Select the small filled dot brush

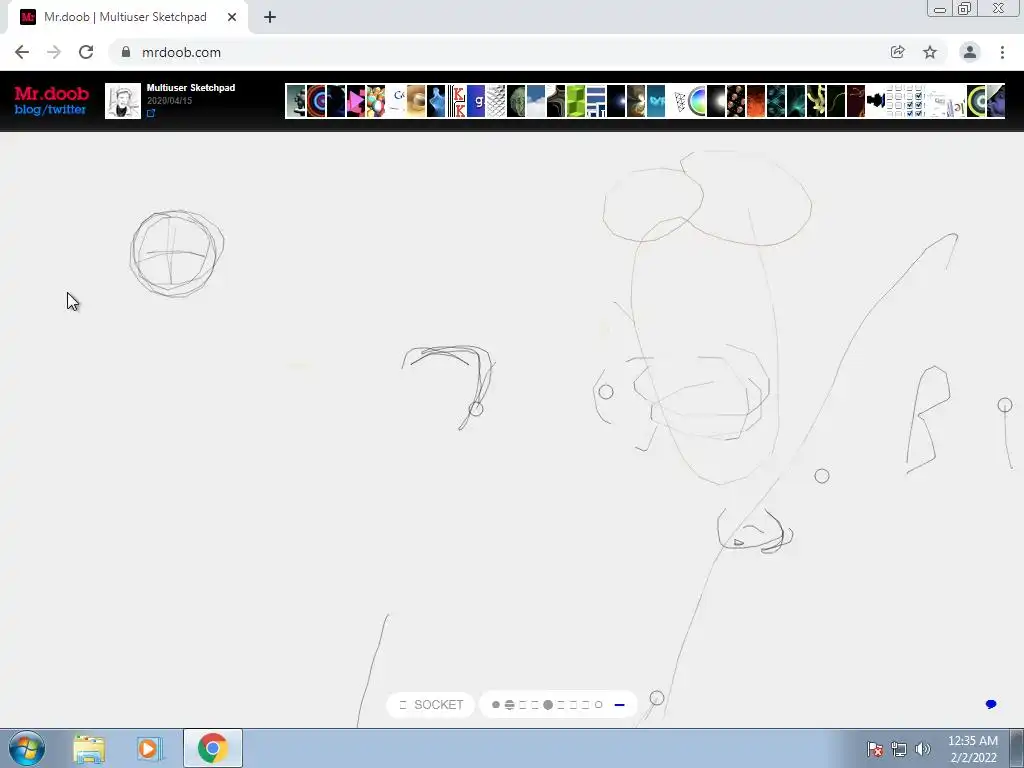496,705
